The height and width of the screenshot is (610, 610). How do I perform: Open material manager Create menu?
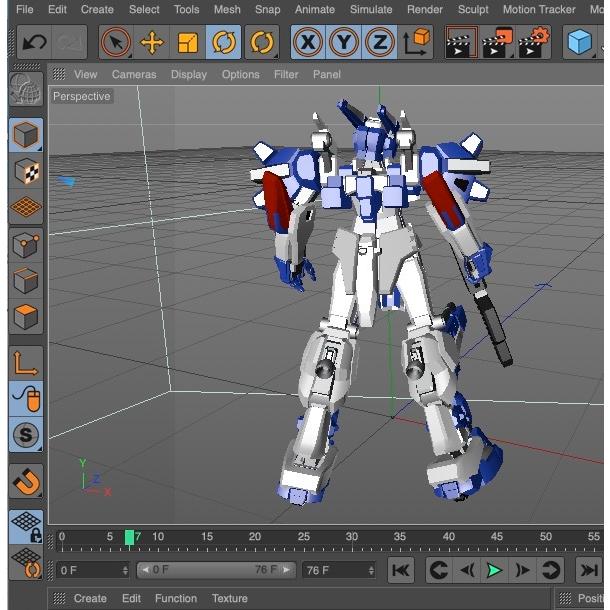(x=90, y=598)
